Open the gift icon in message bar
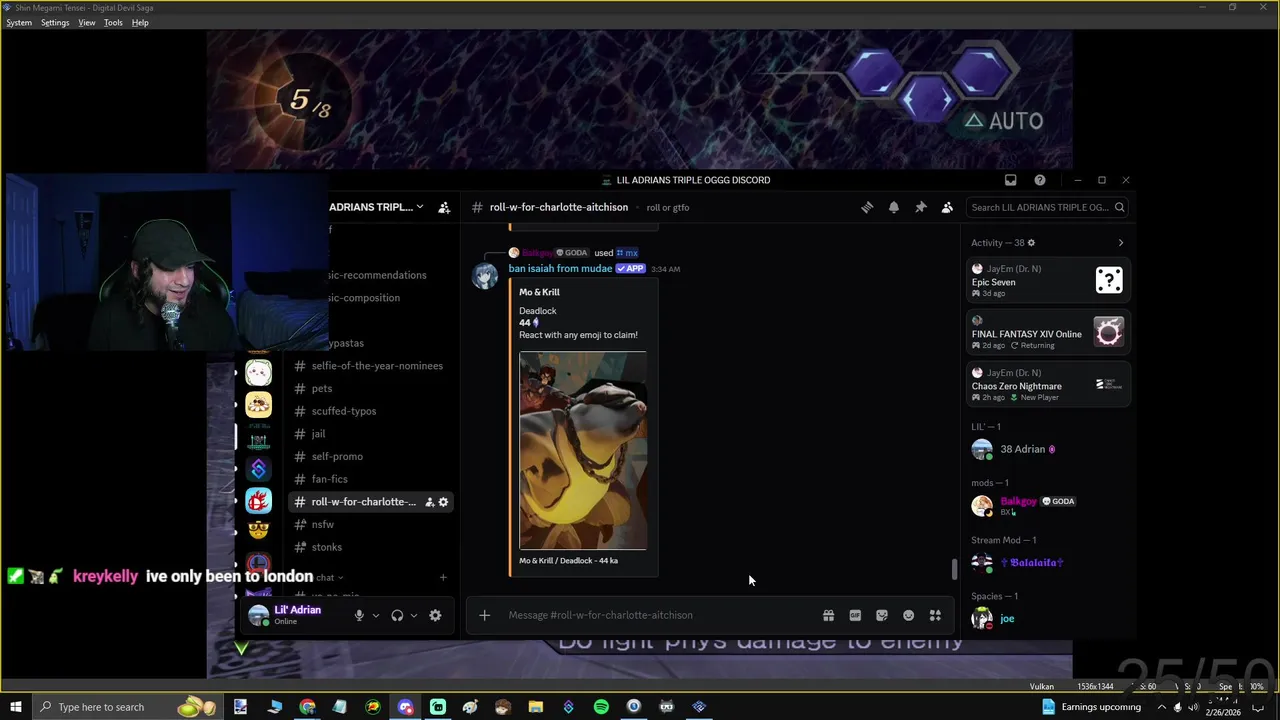 (828, 615)
